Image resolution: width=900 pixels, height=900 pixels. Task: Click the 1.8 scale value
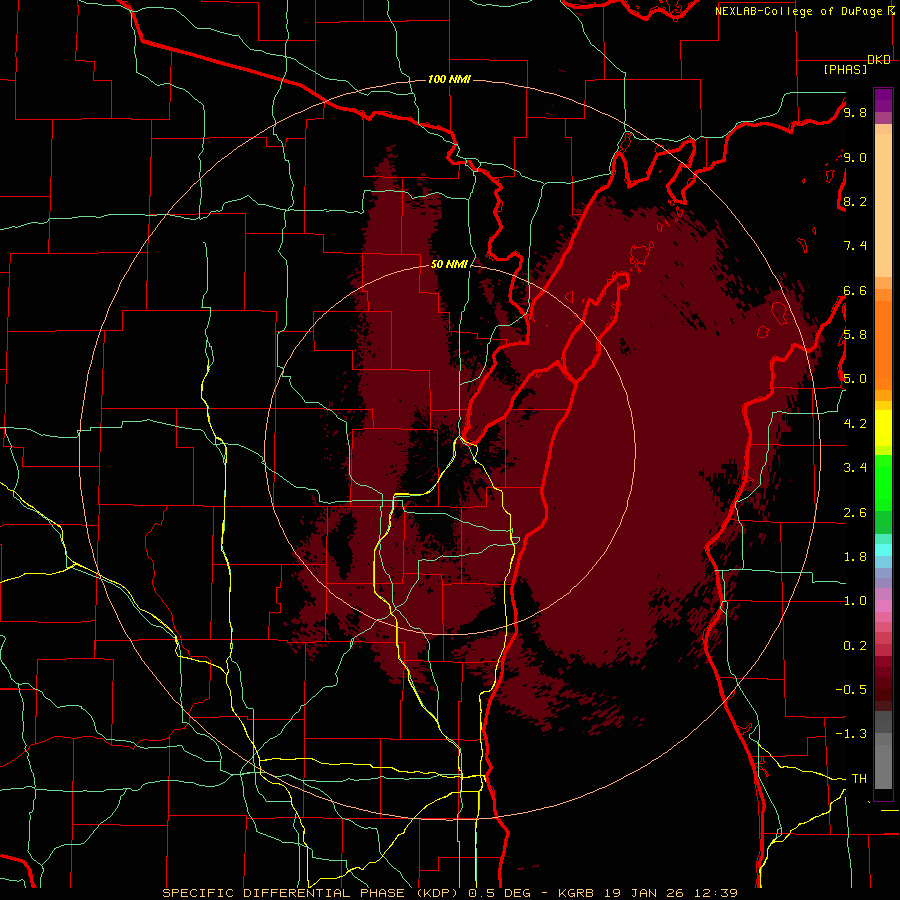855,557
